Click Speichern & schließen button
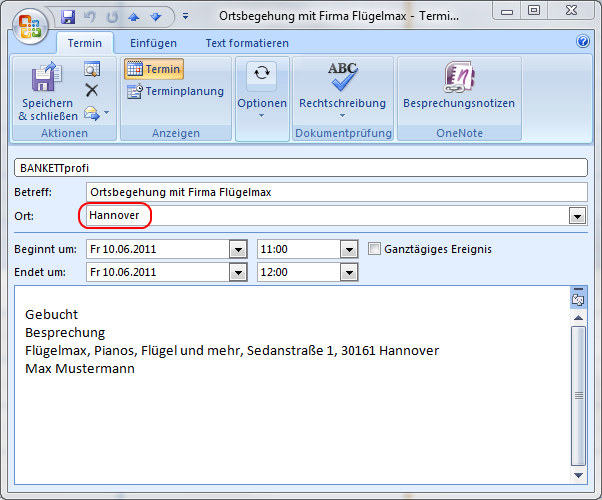Viewport: 602px width, 500px height. [47, 91]
